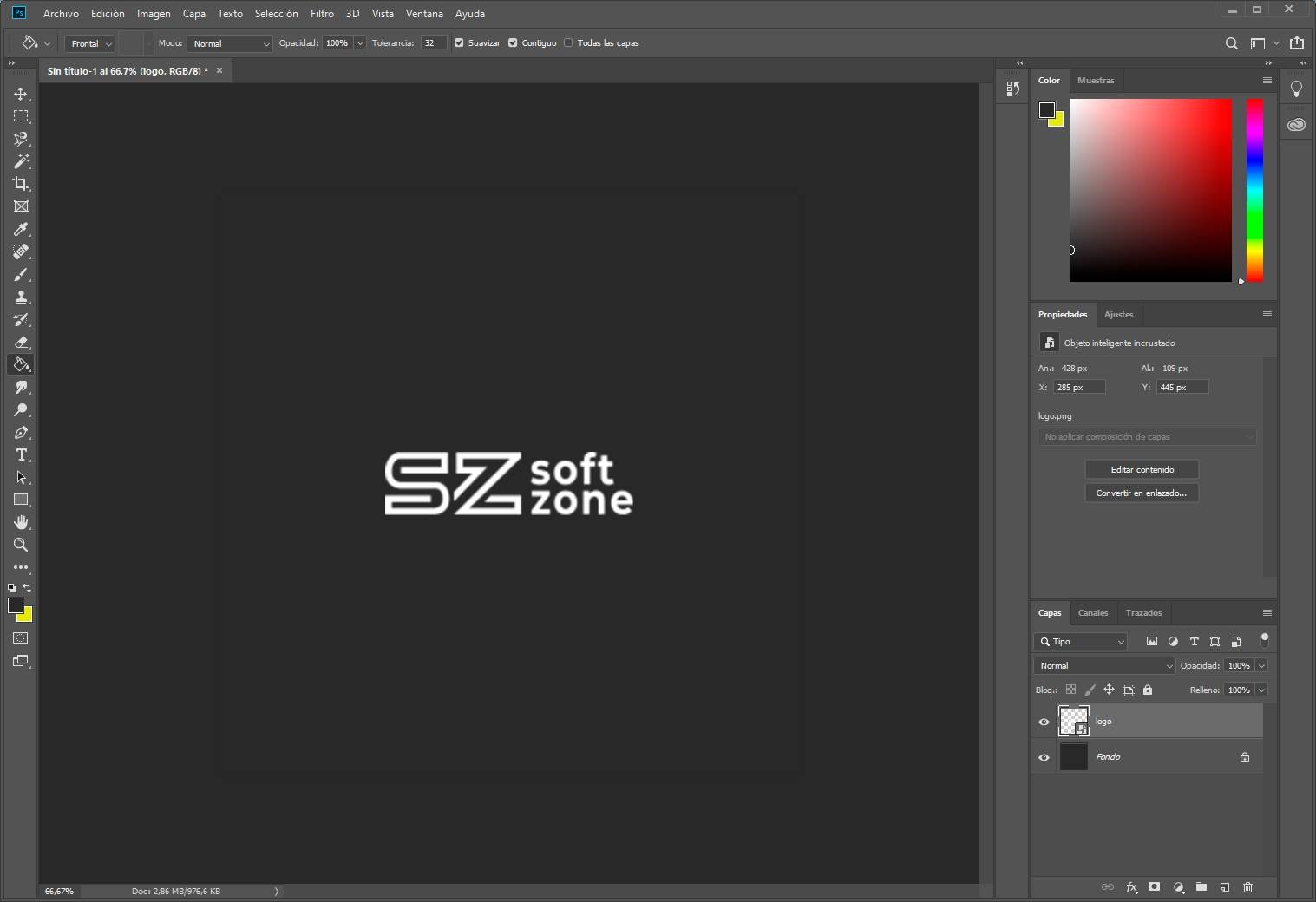Image resolution: width=1316 pixels, height=902 pixels.
Task: Open the Ventana menu
Action: 424,14
